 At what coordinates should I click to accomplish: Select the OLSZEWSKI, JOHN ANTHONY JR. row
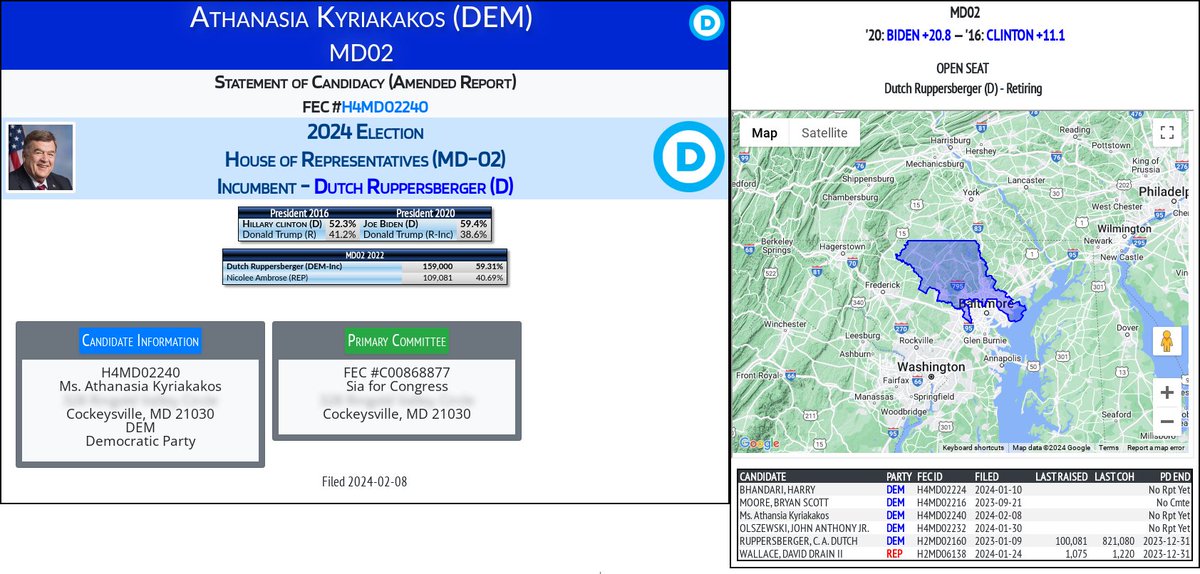(x=965, y=527)
